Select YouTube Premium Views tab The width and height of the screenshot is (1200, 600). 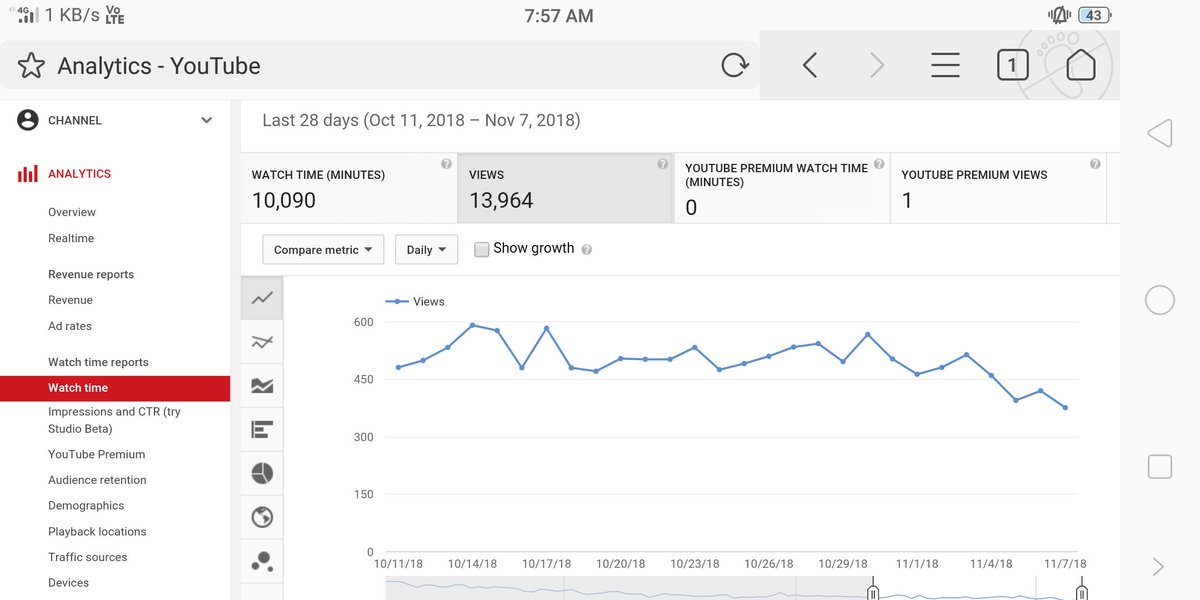998,188
